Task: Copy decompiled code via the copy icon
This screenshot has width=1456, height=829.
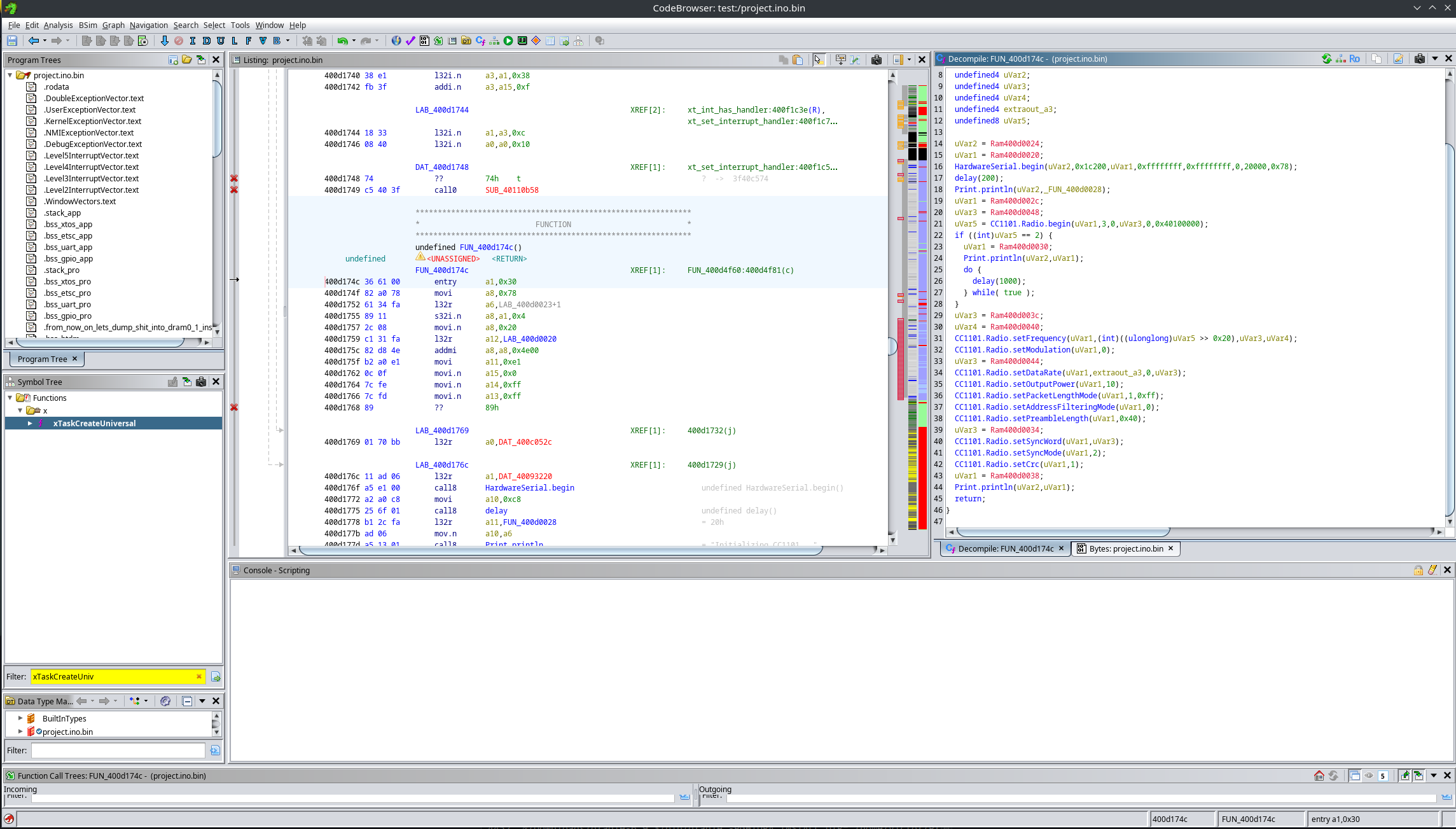Action: pyautogui.click(x=1376, y=58)
